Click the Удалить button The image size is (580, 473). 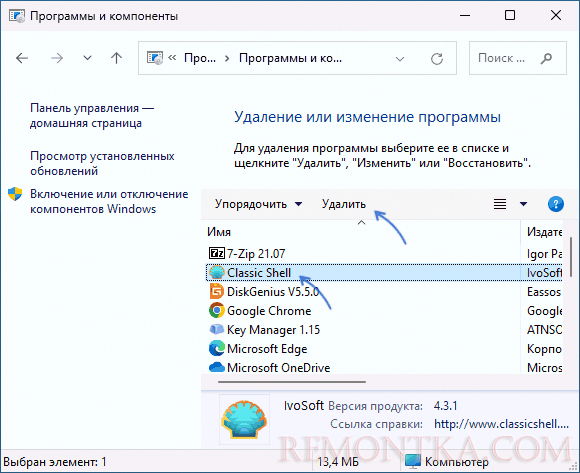pos(344,204)
